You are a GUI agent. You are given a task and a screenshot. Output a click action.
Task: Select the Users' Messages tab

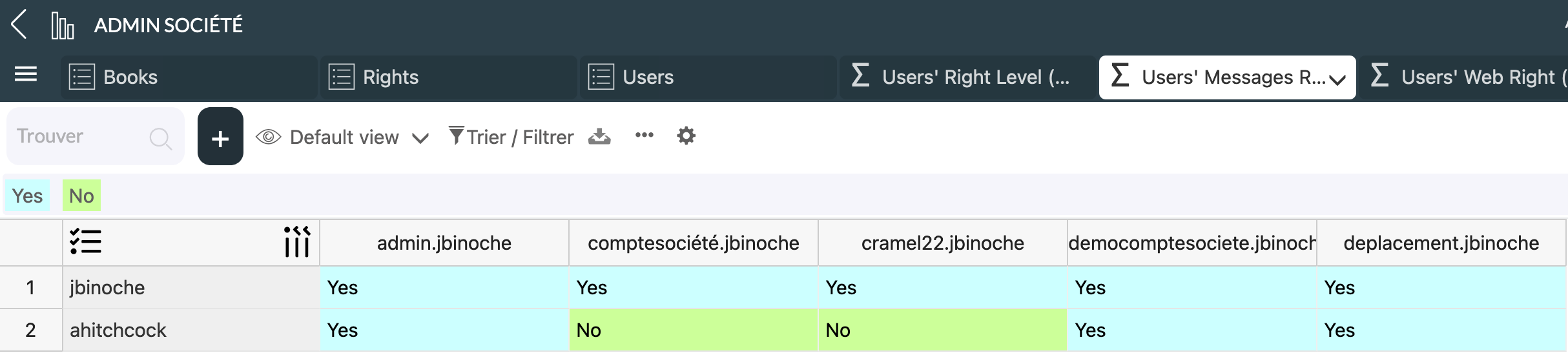tap(1228, 77)
